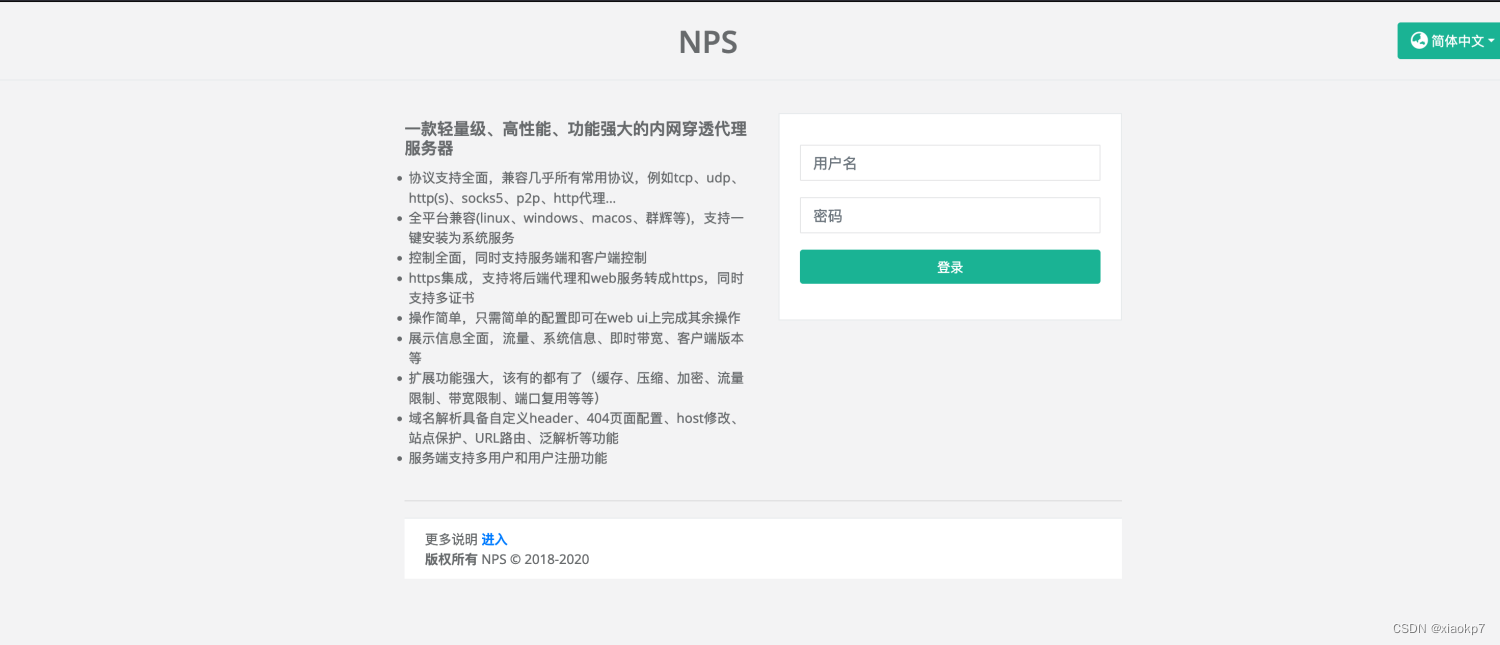Screen dimensions: 1500x645
Task: Open the 进入 link under 更多说明
Action: point(494,539)
